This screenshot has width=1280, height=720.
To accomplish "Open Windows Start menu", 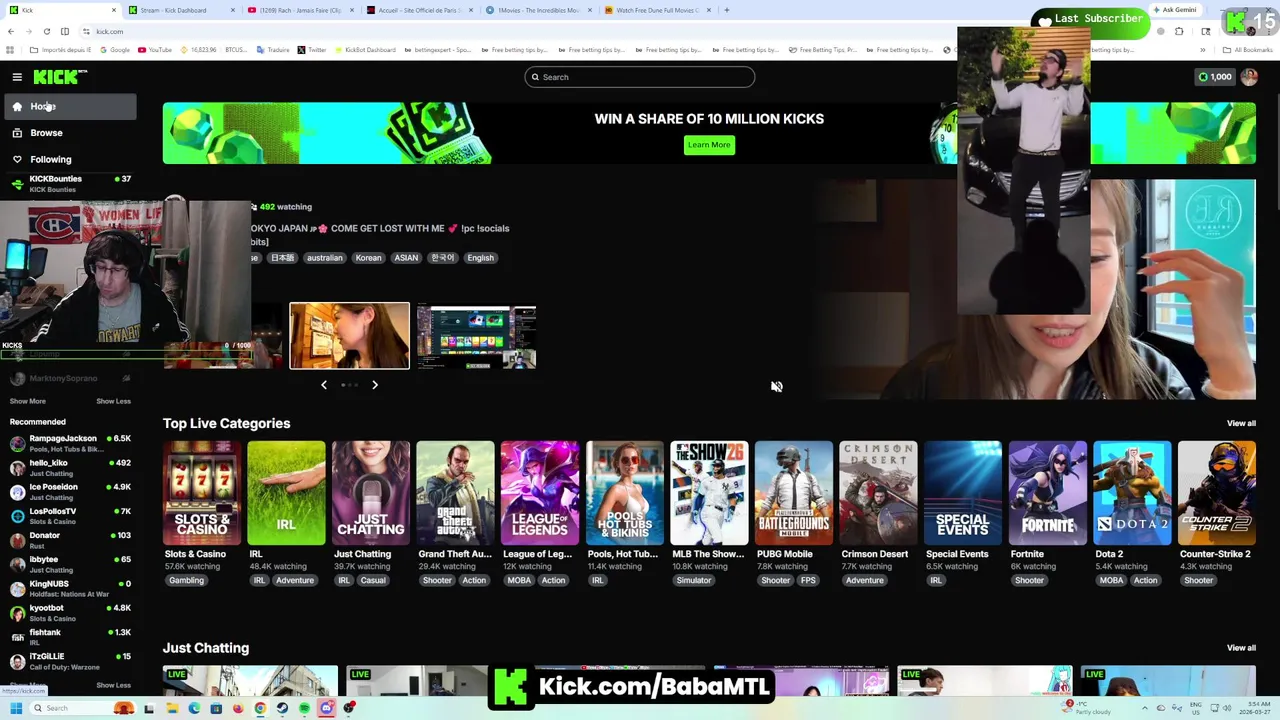I will coord(16,708).
